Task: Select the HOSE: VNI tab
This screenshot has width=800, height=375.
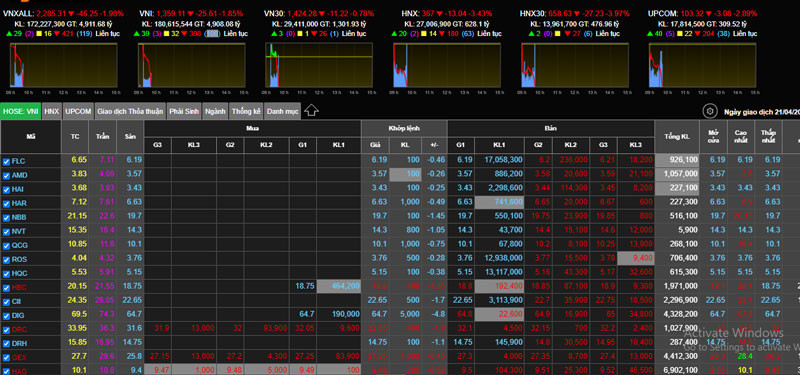Action: pos(20,111)
